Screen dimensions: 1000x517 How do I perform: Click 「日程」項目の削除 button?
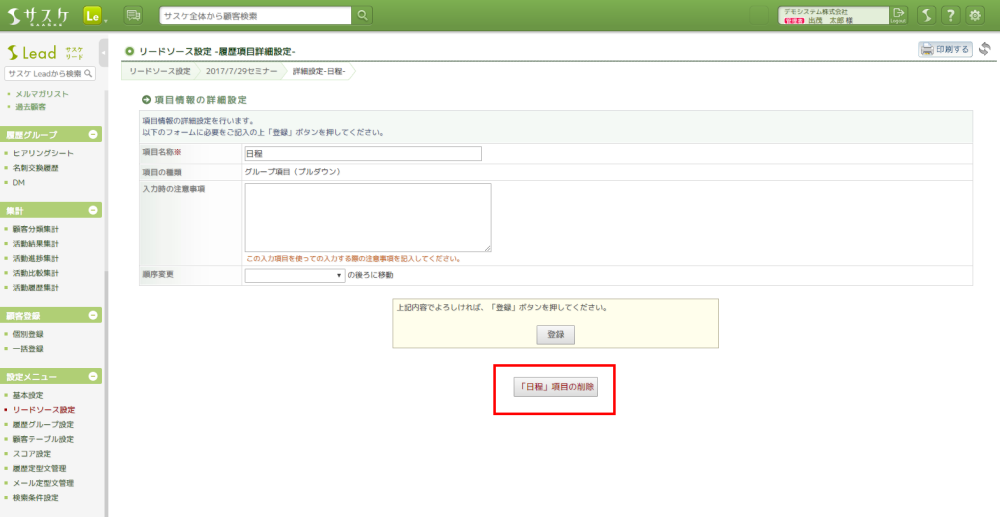[555, 387]
